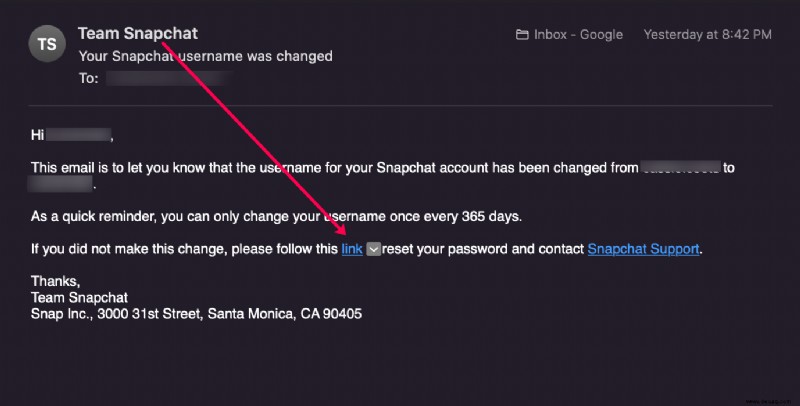Image resolution: width=800 pixels, height=406 pixels.
Task: Open the Snapchat Support hyperlink
Action: [x=643, y=249]
